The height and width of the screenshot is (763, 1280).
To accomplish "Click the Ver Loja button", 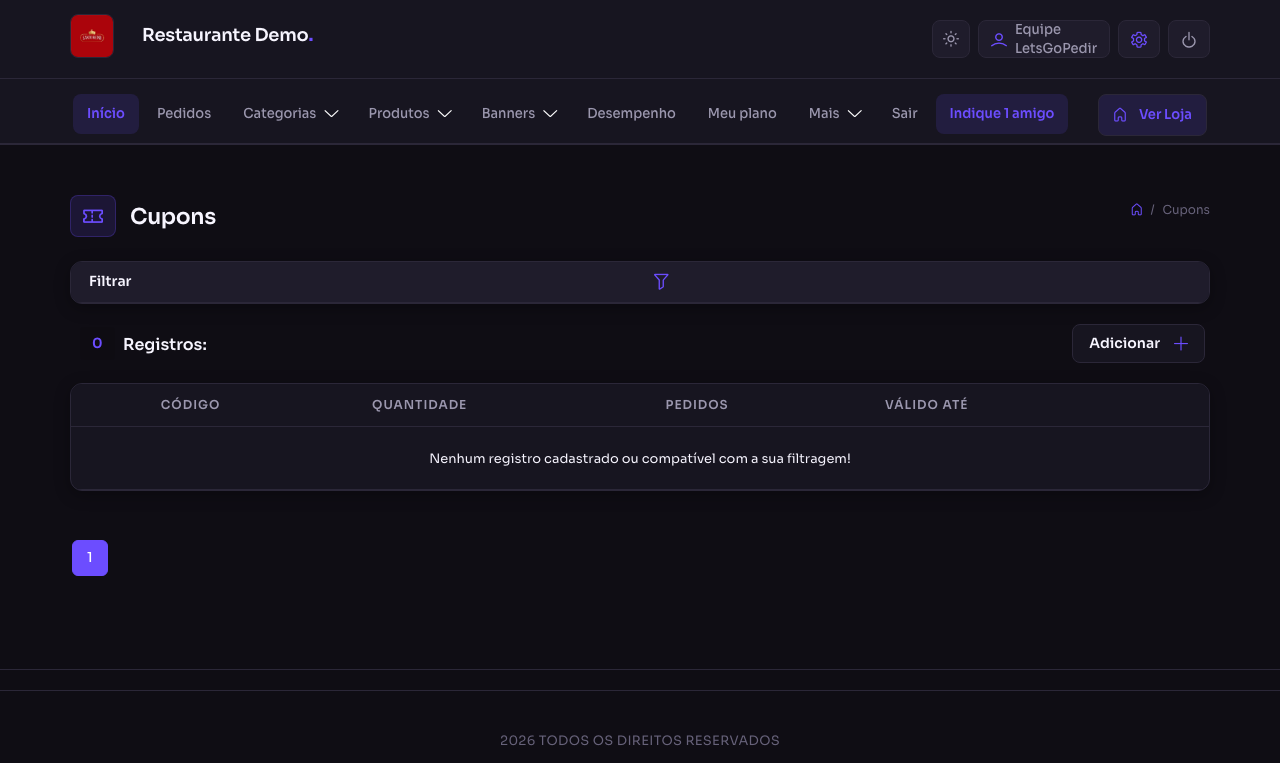I will coord(1152,115).
